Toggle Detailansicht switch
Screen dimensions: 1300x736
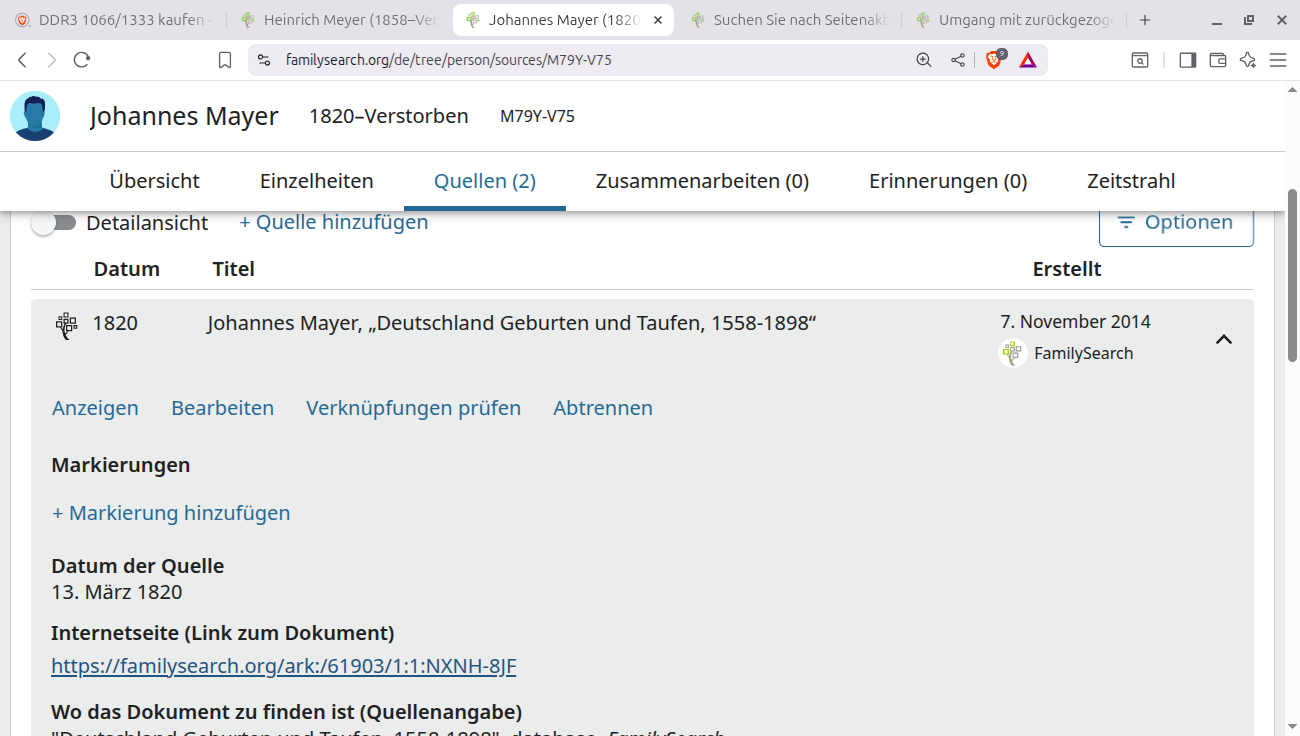pyautogui.click(x=53, y=223)
